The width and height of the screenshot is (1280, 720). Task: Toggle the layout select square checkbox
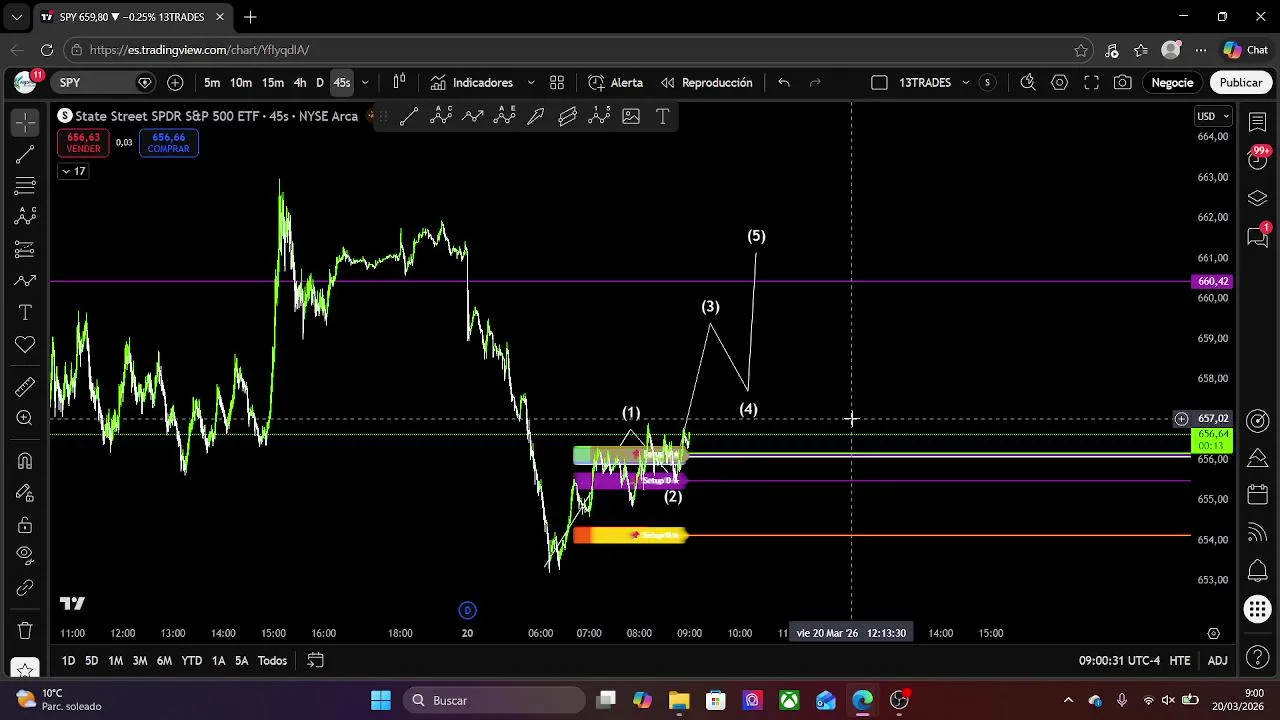click(x=879, y=83)
